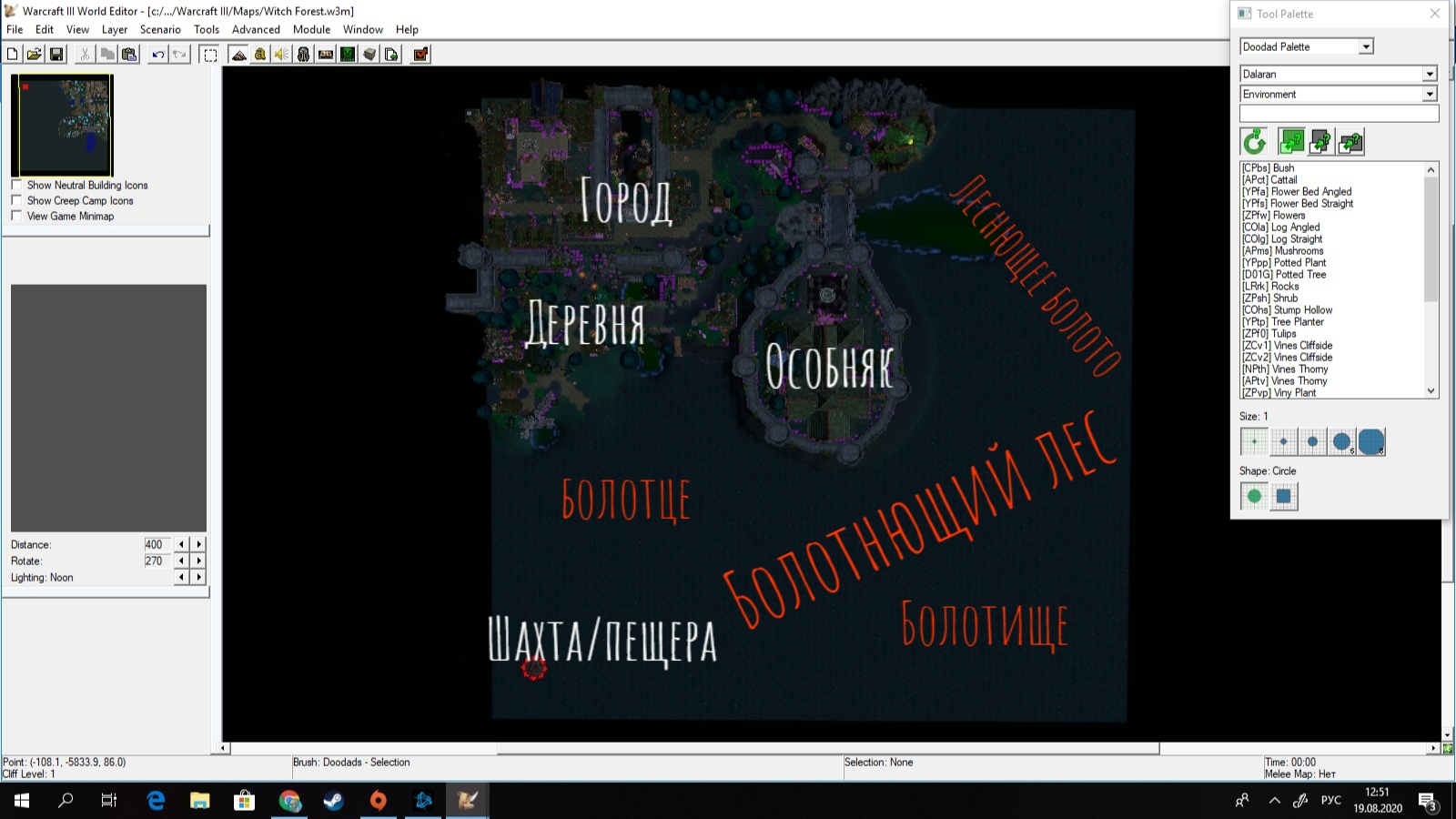Viewport: 1456px width, 819px height.
Task: Open the Doodad Palette type dropdown
Action: [1366, 46]
